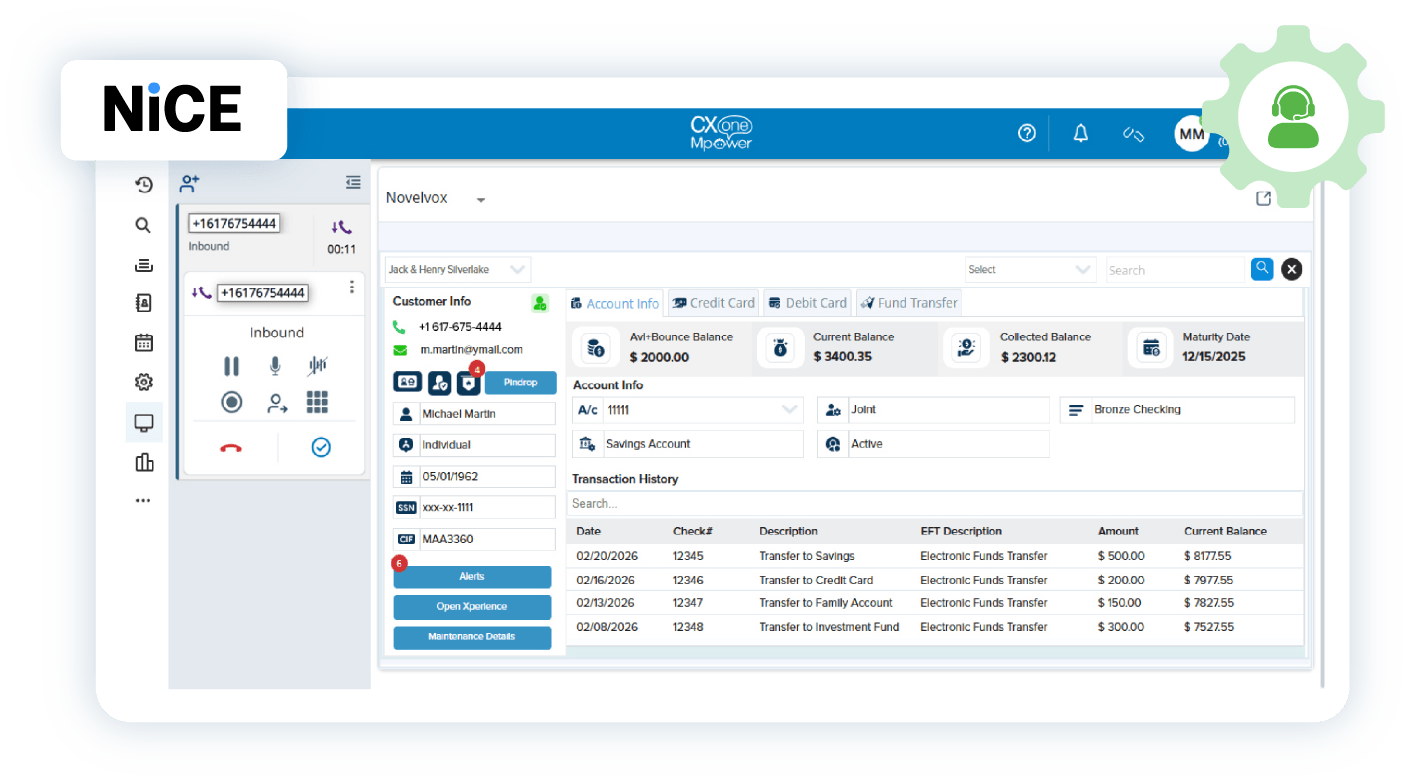Open the schedule calendar sidebar icon
1410x783 pixels.
coord(144,342)
